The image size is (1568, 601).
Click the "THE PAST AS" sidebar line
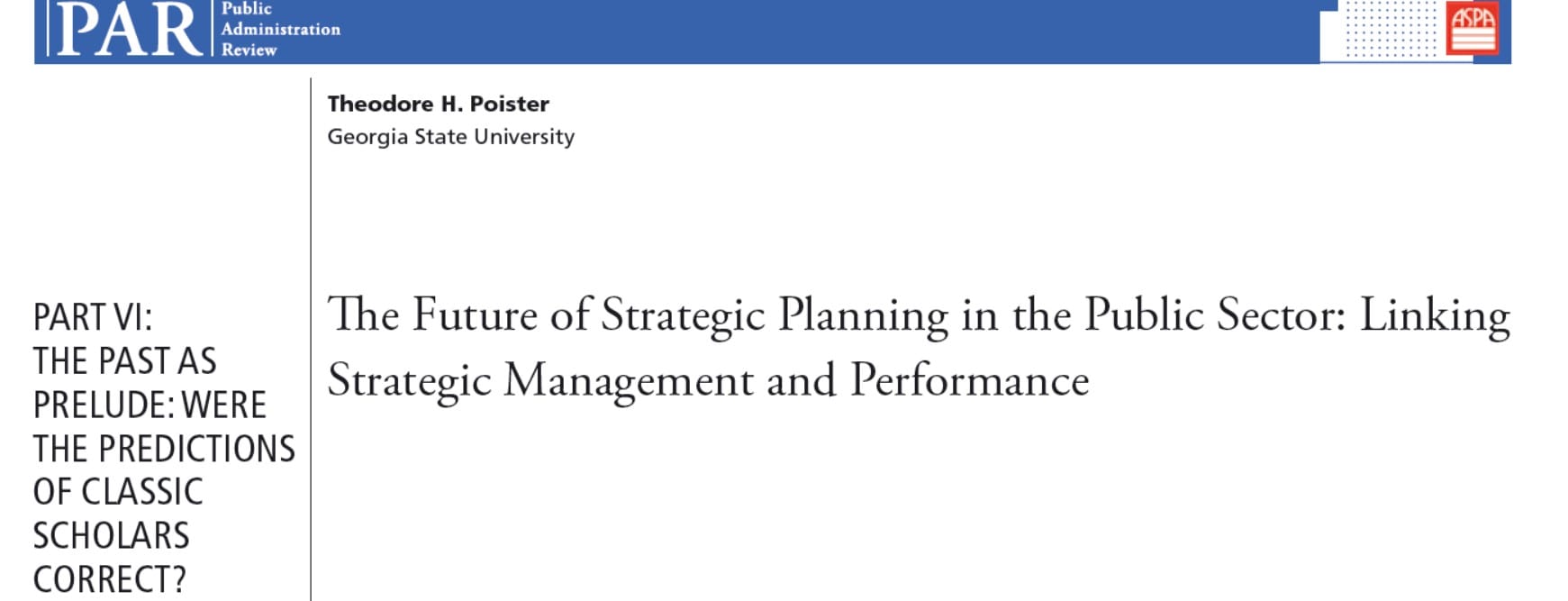(124, 361)
